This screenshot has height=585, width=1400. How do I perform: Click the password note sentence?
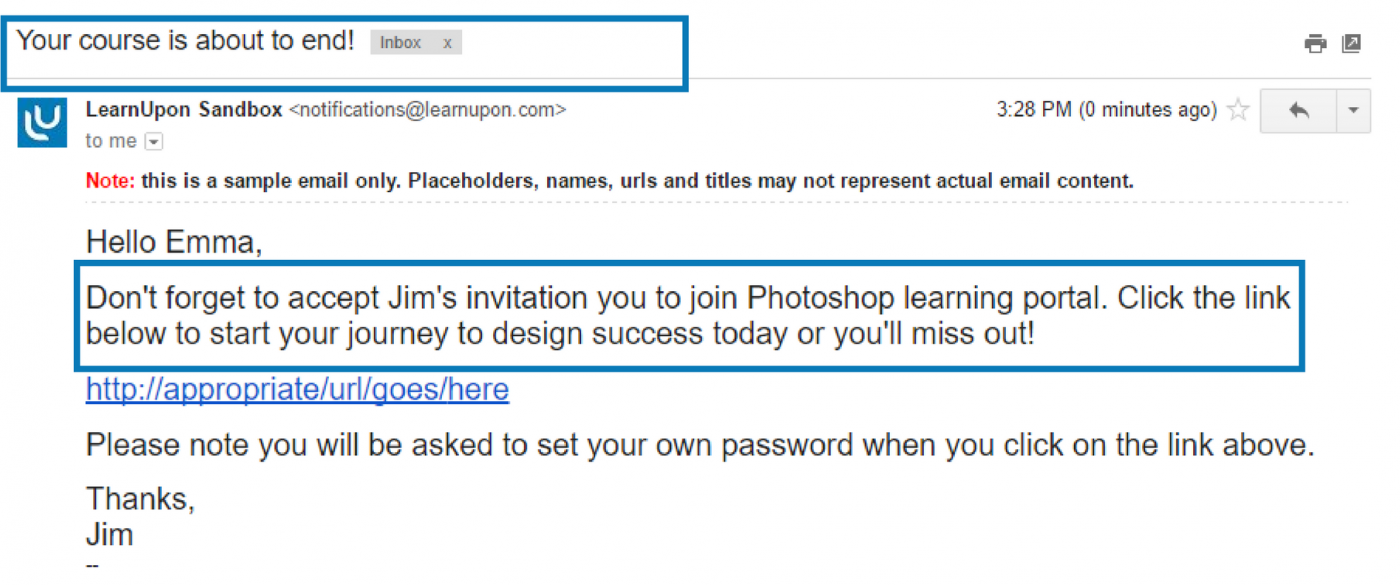click(x=699, y=445)
